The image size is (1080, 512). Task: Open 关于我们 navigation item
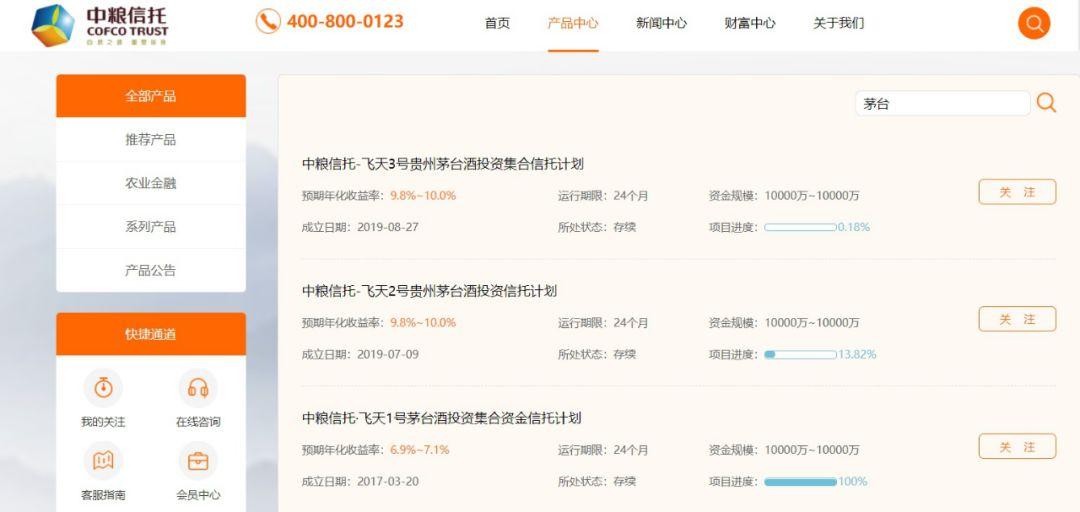[838, 23]
